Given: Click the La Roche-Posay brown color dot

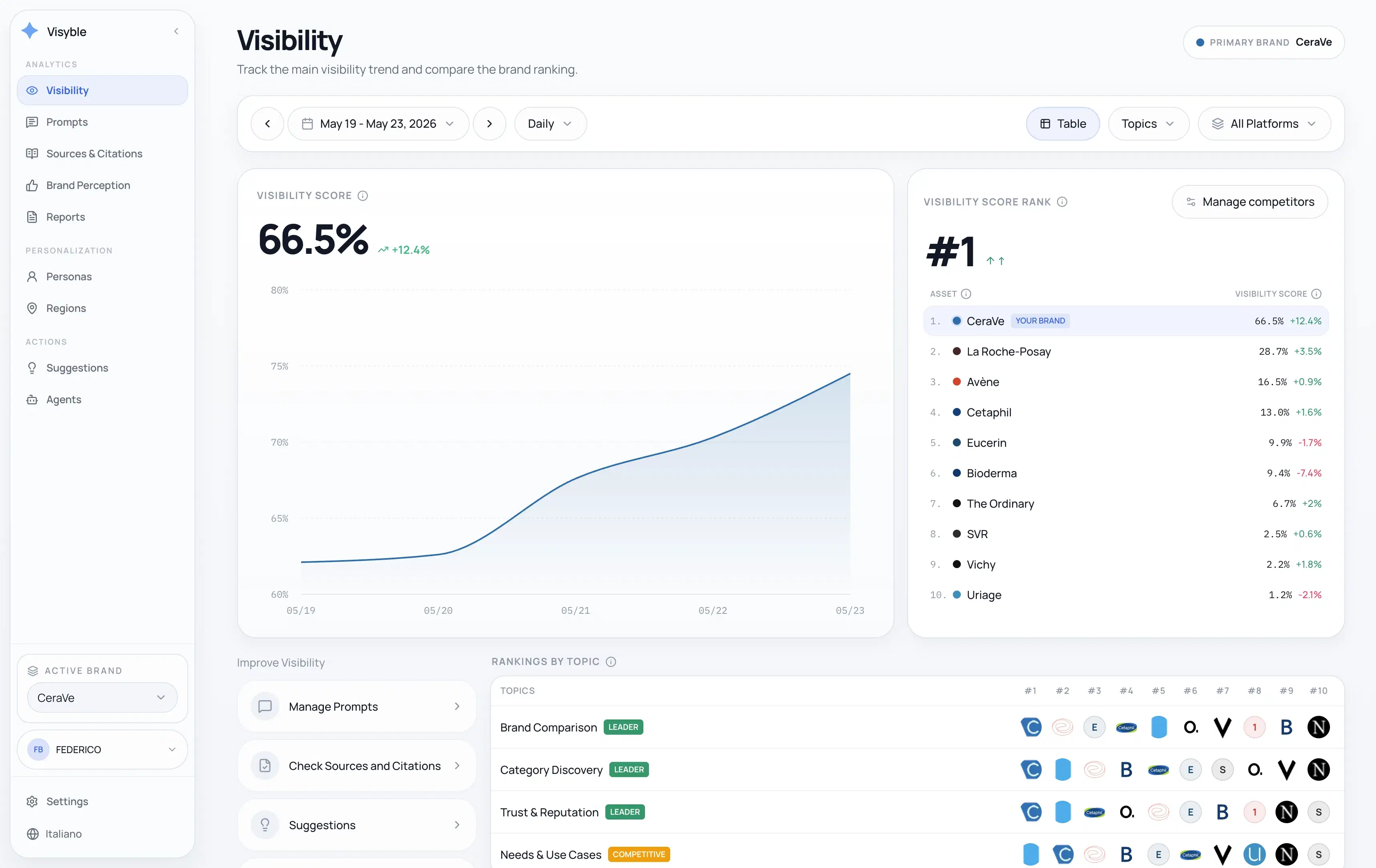Looking at the screenshot, I should click(956, 351).
